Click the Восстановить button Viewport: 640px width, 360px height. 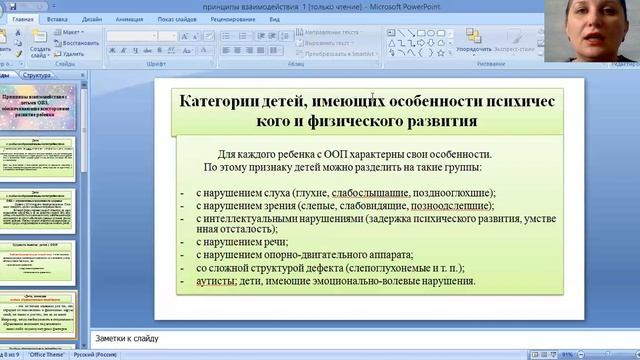point(77,43)
